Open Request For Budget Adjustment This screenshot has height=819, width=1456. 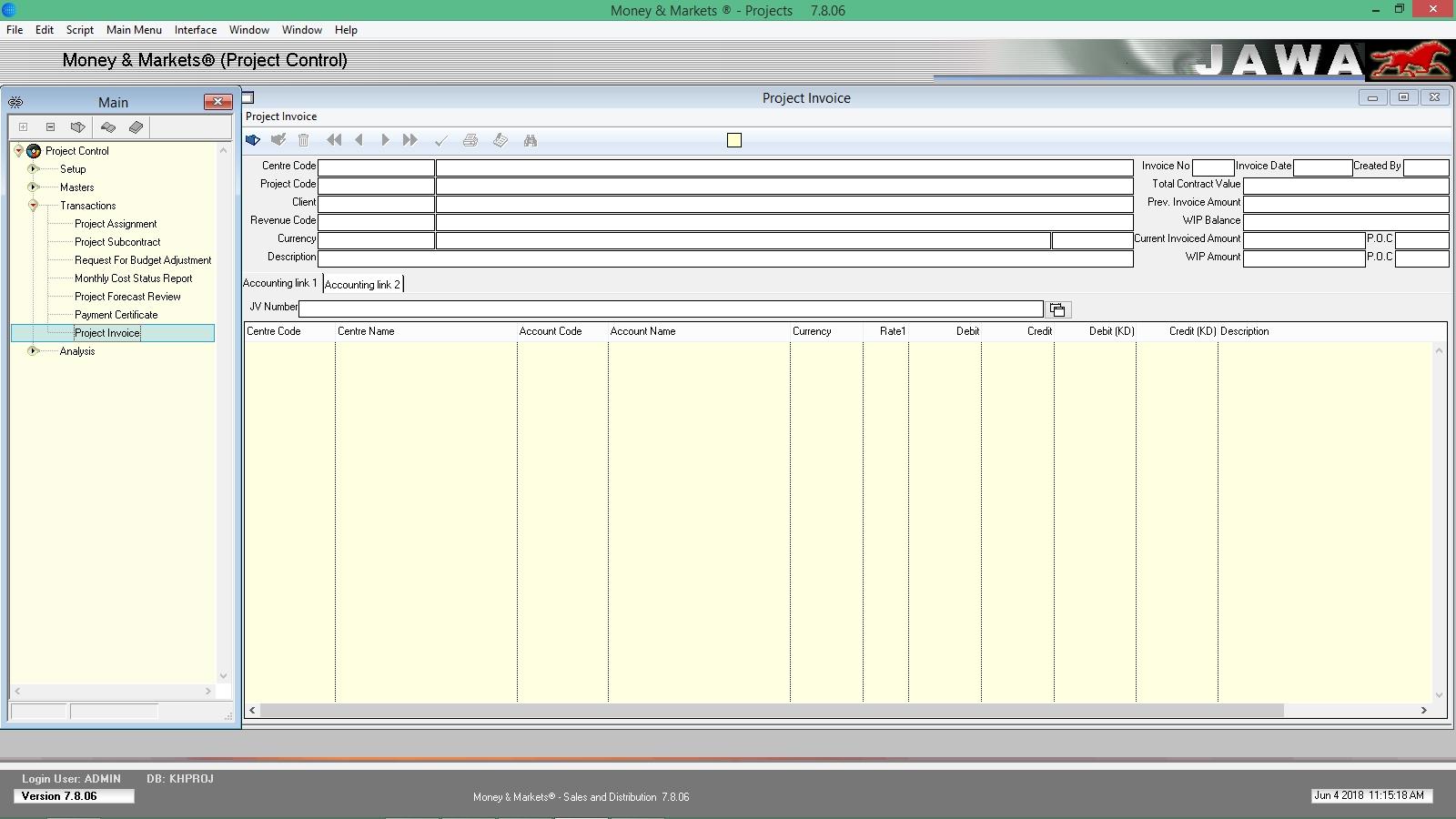point(143,260)
